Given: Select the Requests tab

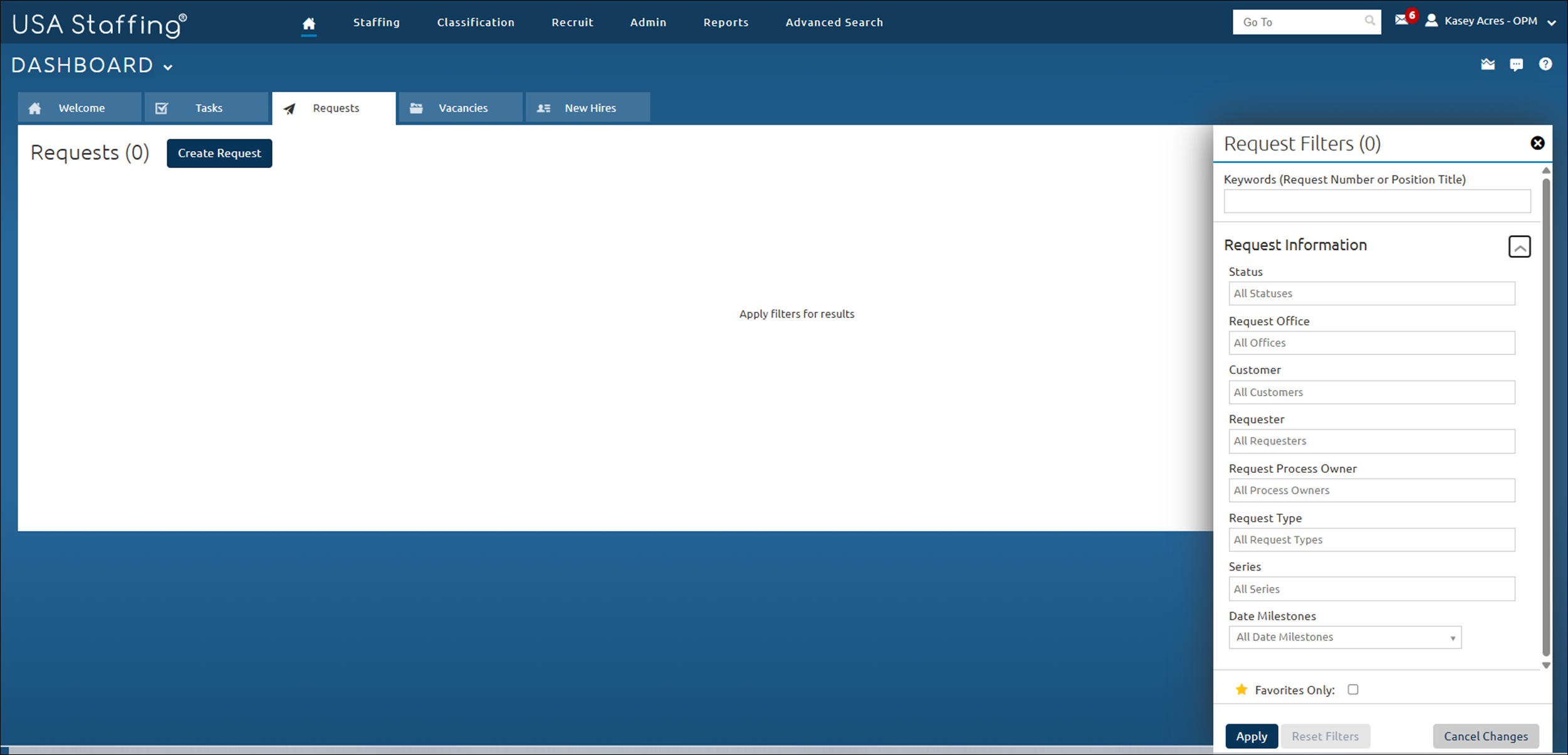Looking at the screenshot, I should point(334,108).
